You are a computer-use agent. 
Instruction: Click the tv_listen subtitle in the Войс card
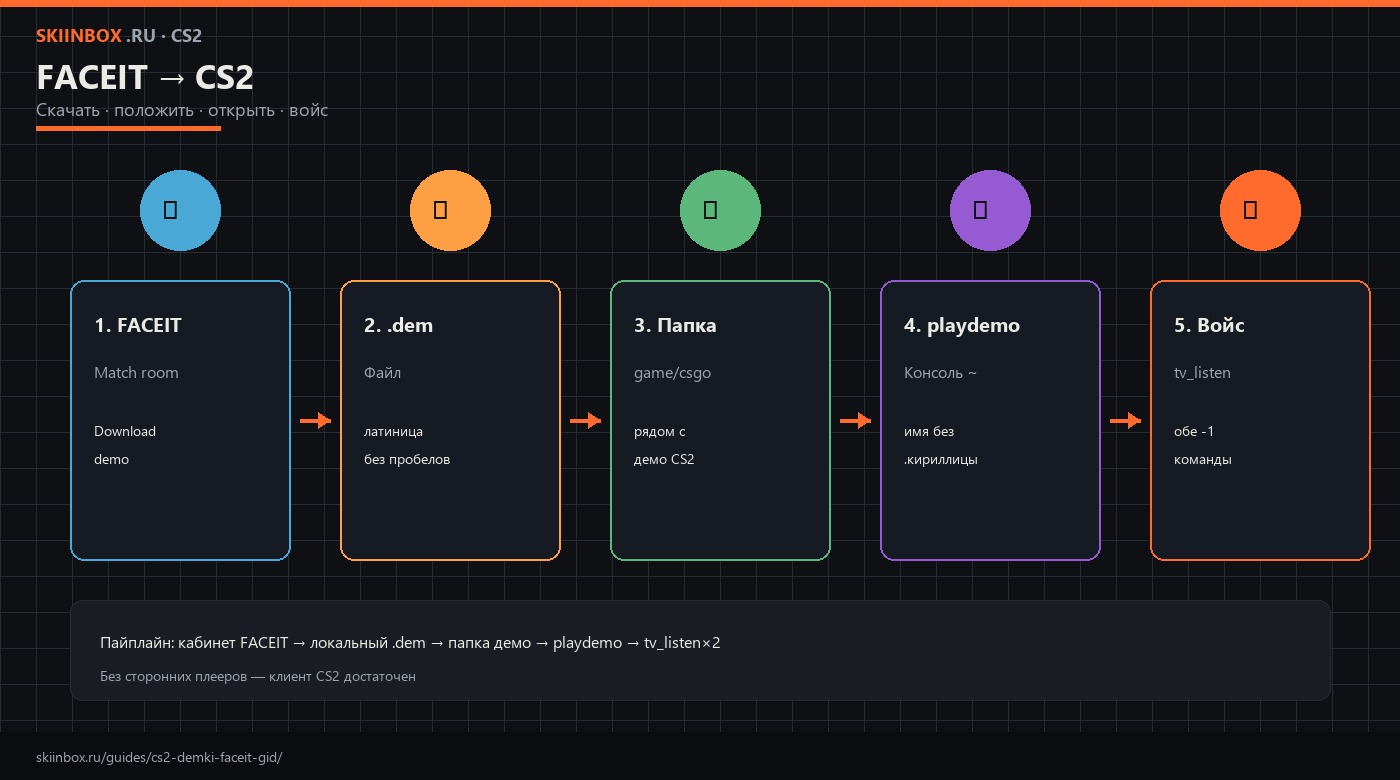point(1202,372)
